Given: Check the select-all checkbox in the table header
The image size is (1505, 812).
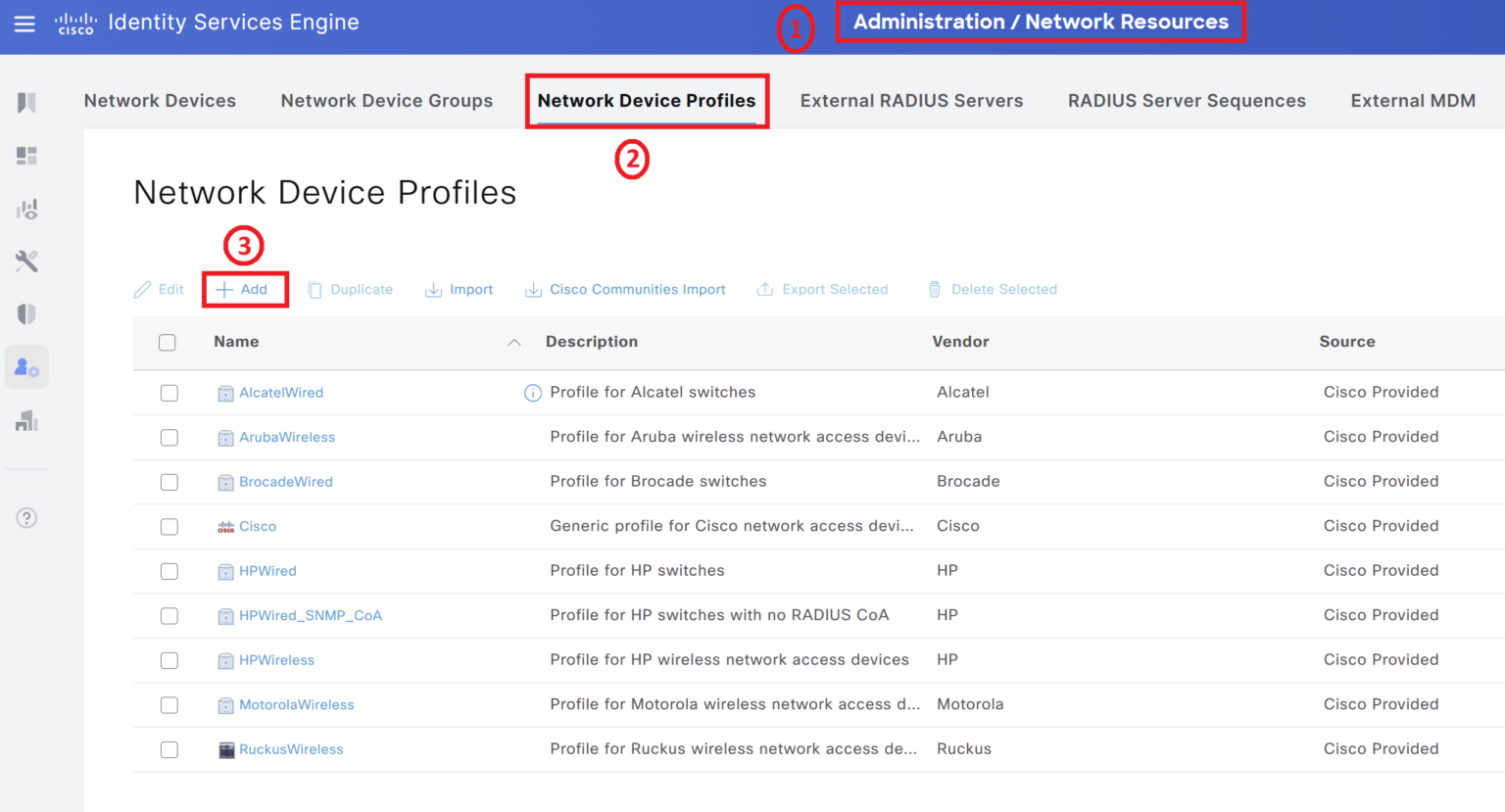Looking at the screenshot, I should [x=168, y=342].
